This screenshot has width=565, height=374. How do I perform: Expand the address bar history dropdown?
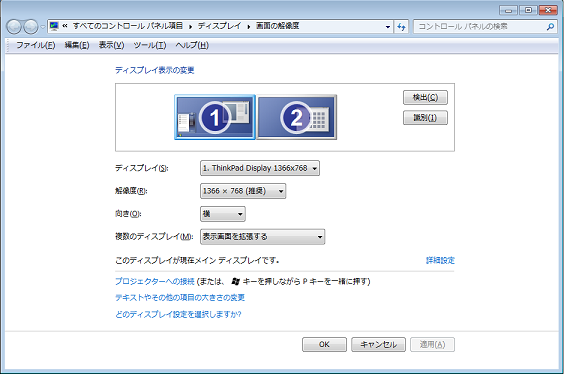(388, 26)
